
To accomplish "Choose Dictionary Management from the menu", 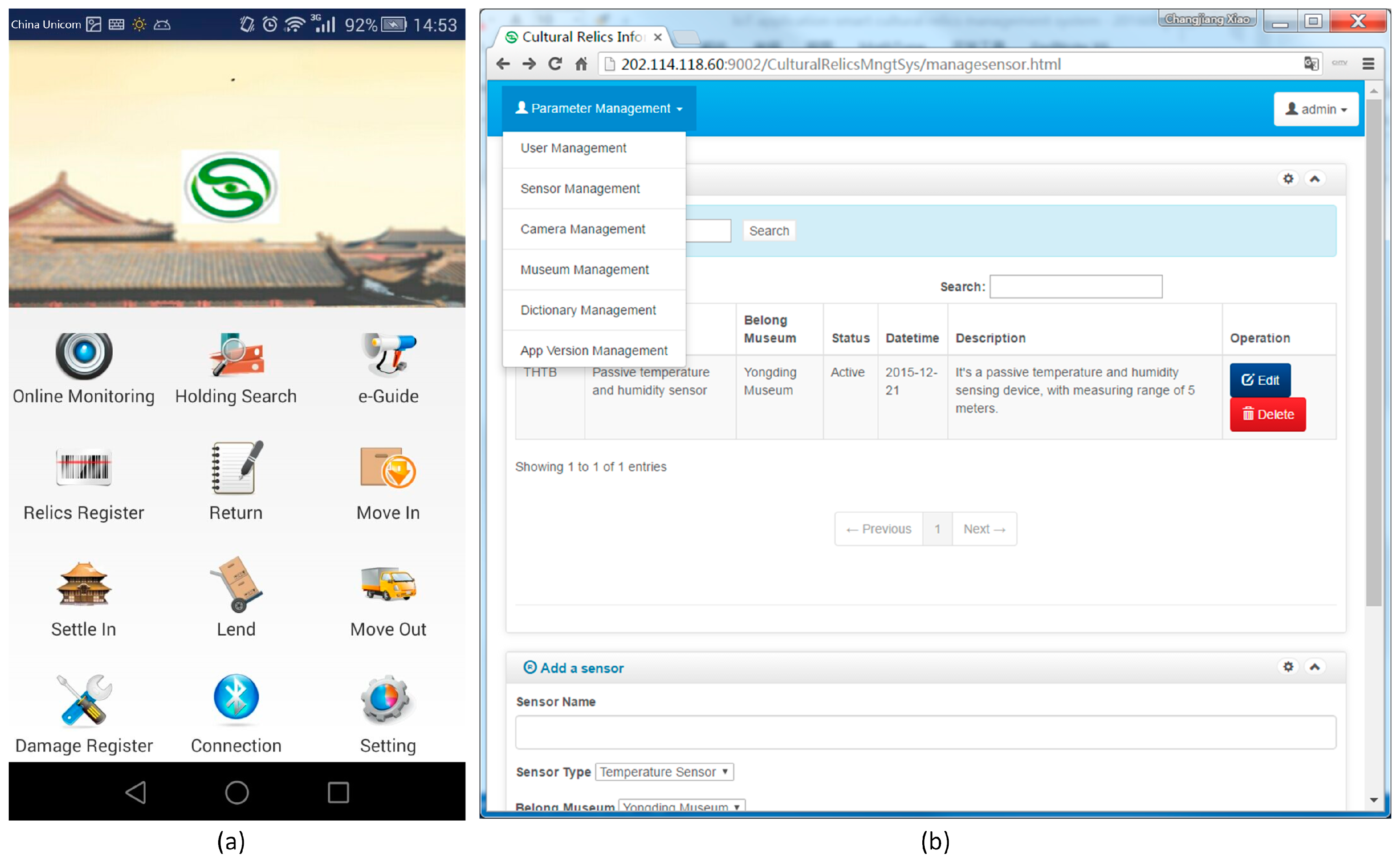I will 588,310.
